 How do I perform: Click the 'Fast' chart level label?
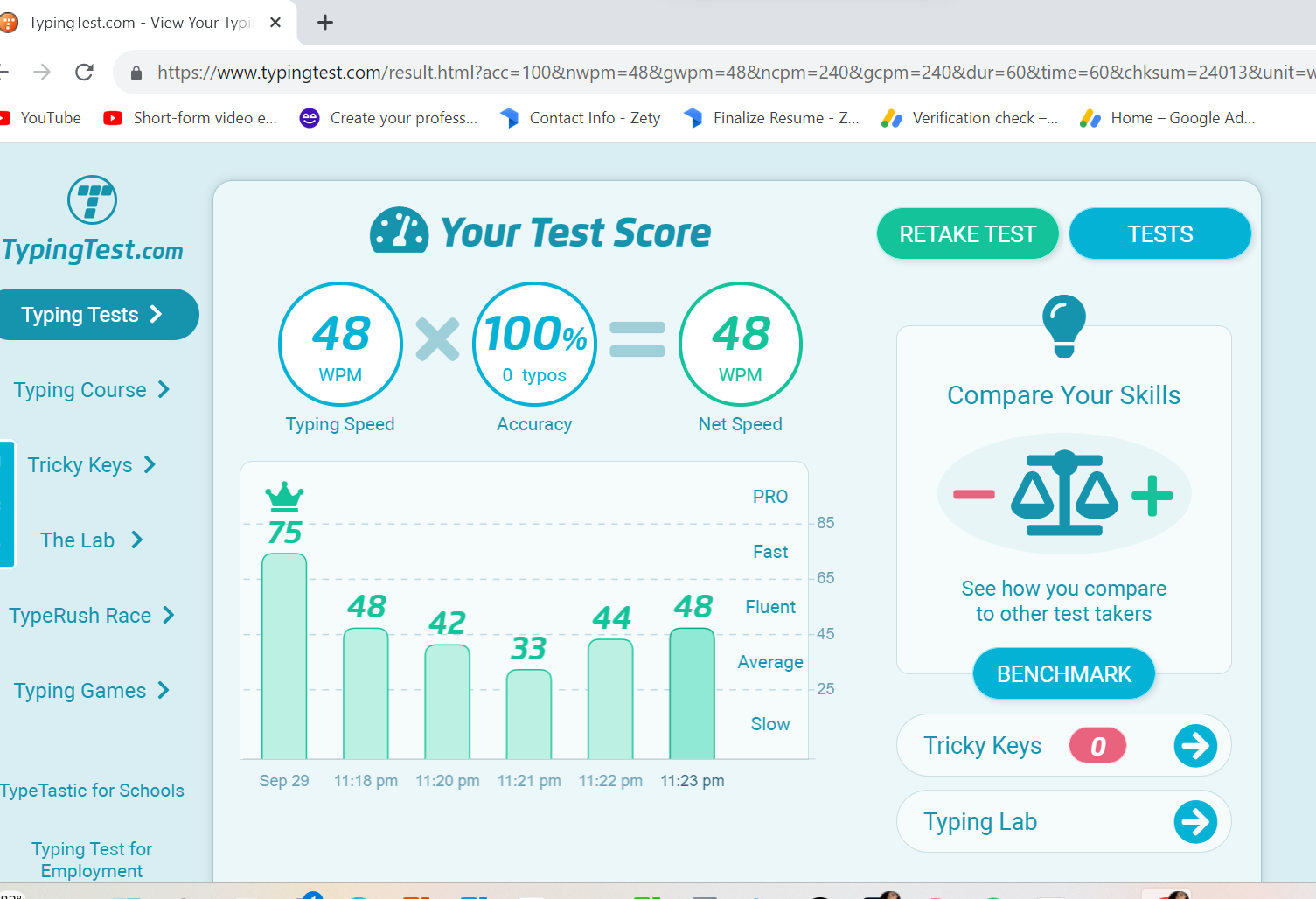[x=770, y=552]
